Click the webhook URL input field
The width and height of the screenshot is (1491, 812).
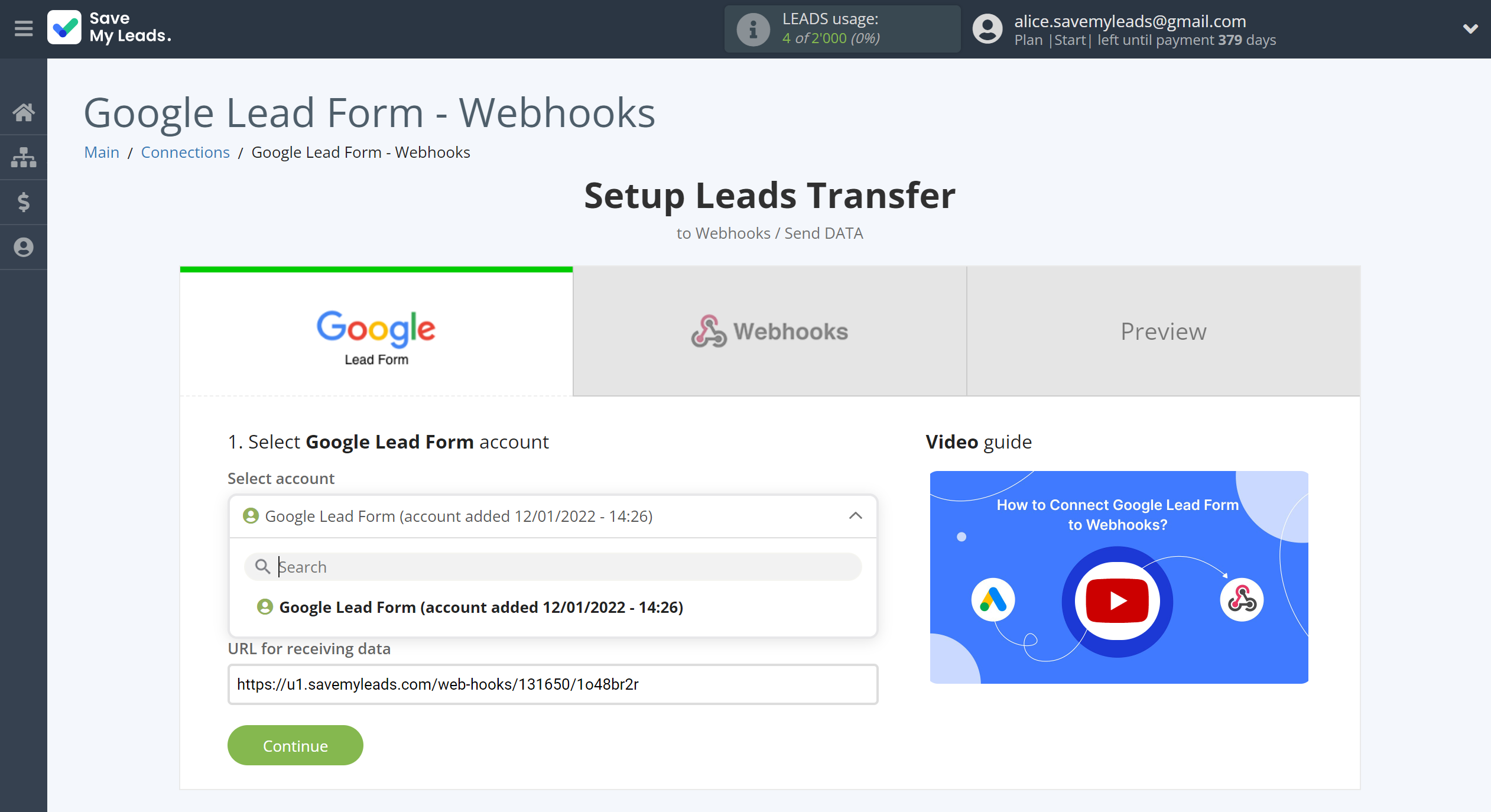551,685
